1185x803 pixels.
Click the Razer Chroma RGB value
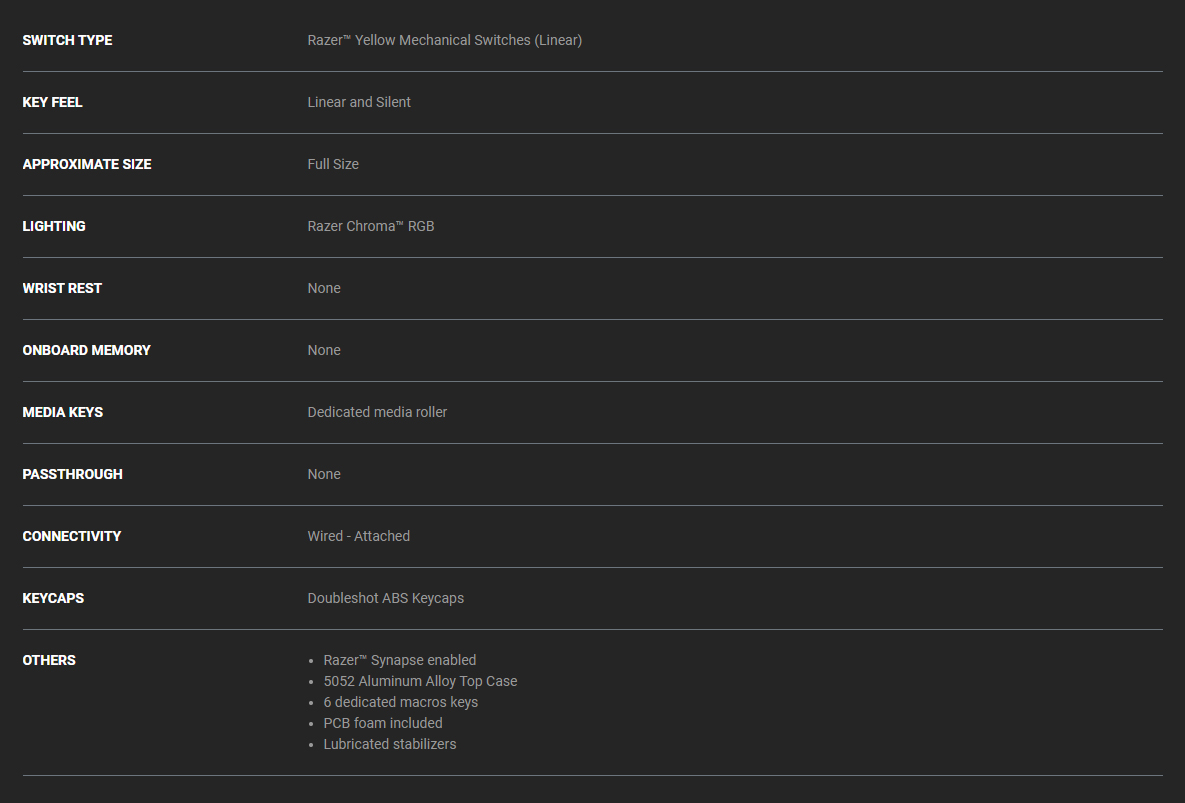tap(371, 226)
